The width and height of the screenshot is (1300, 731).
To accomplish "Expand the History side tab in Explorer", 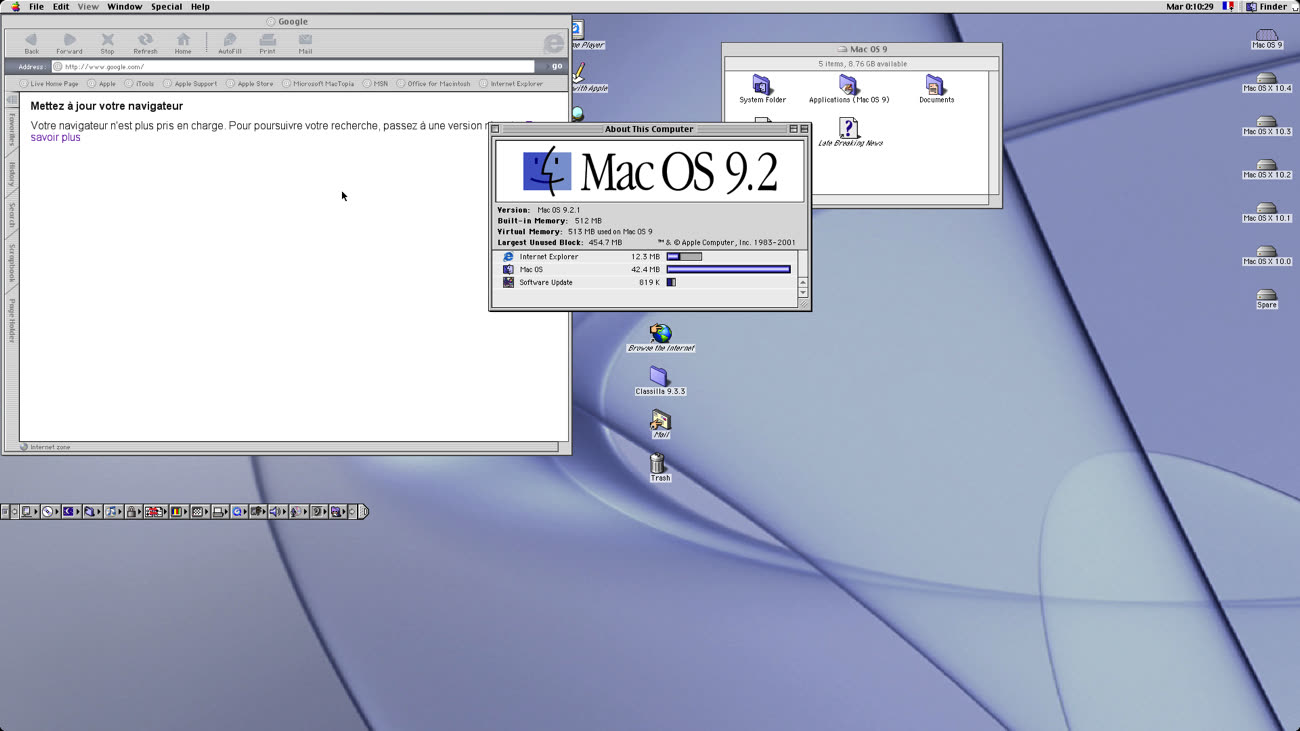I will pos(12,174).
